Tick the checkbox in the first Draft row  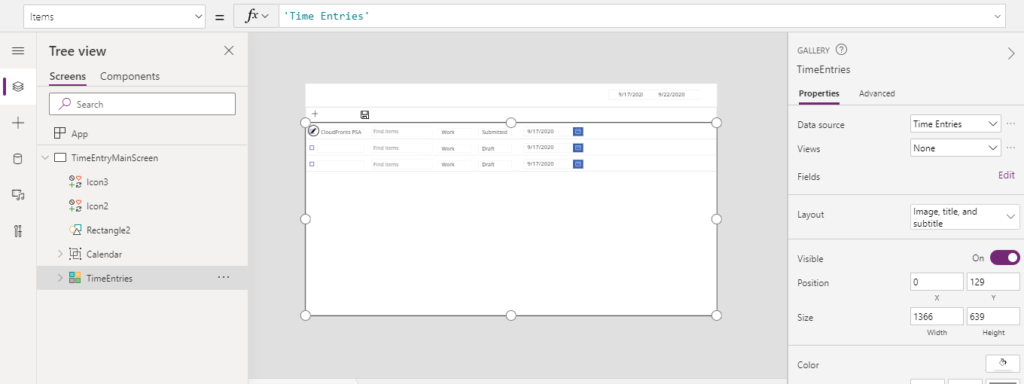click(x=312, y=148)
